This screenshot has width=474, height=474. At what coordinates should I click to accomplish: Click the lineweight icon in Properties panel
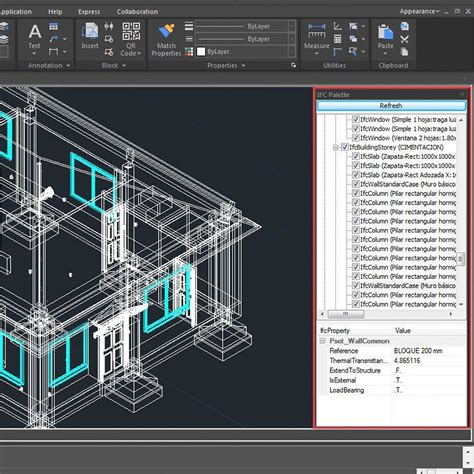pyautogui.click(x=189, y=26)
